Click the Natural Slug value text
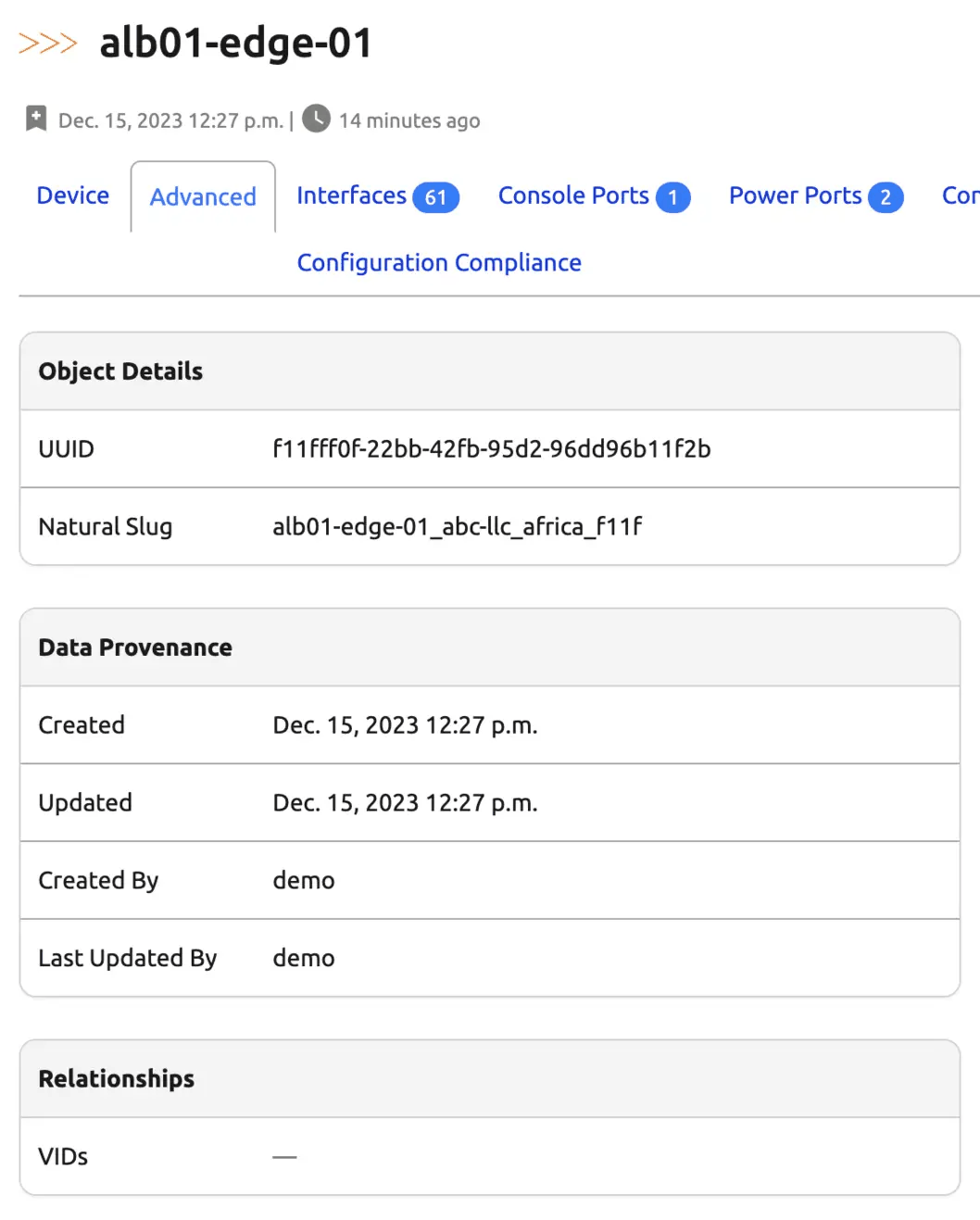Screen dimensions: 980x1220 [x=457, y=527]
